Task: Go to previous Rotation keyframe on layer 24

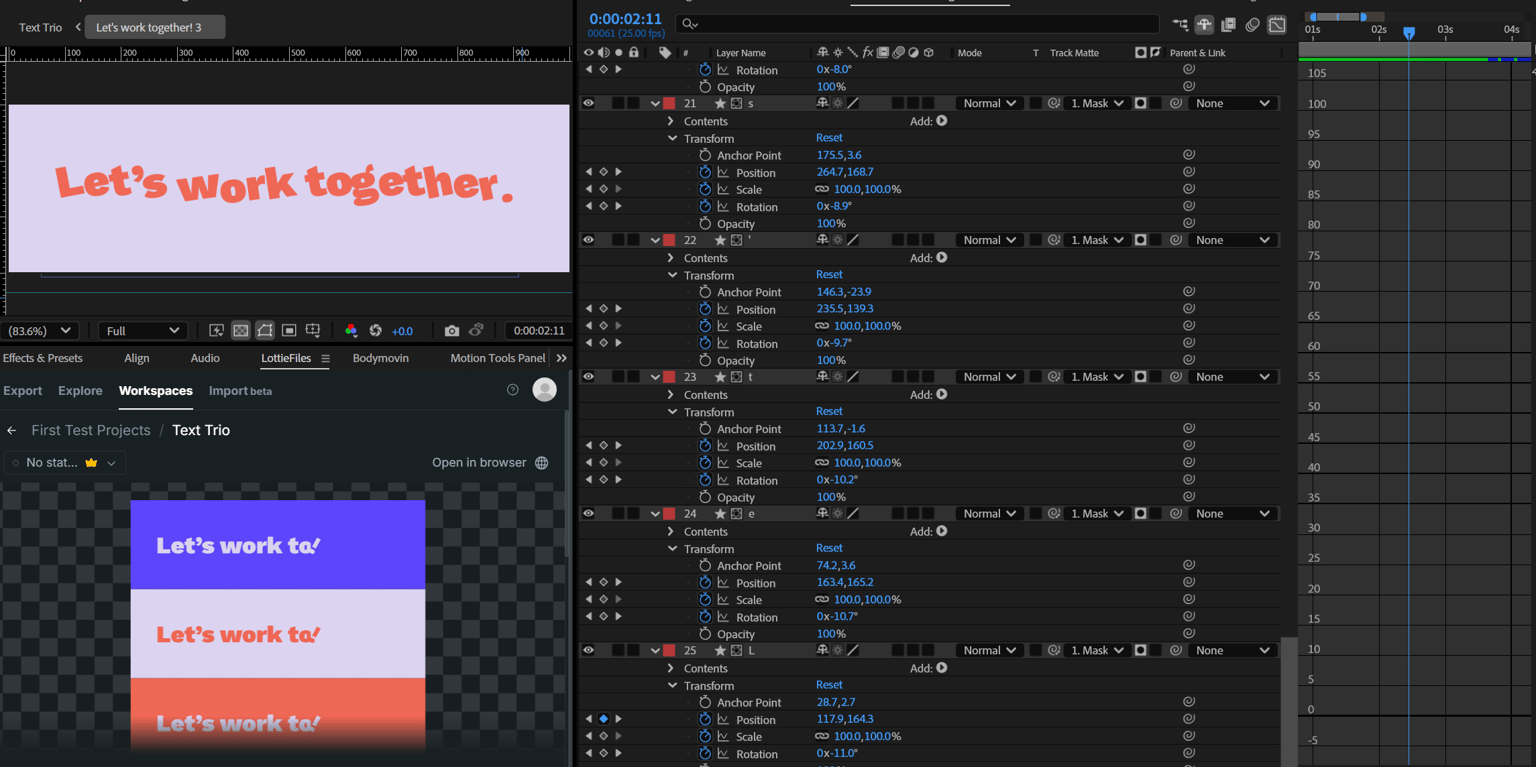Action: coord(588,616)
